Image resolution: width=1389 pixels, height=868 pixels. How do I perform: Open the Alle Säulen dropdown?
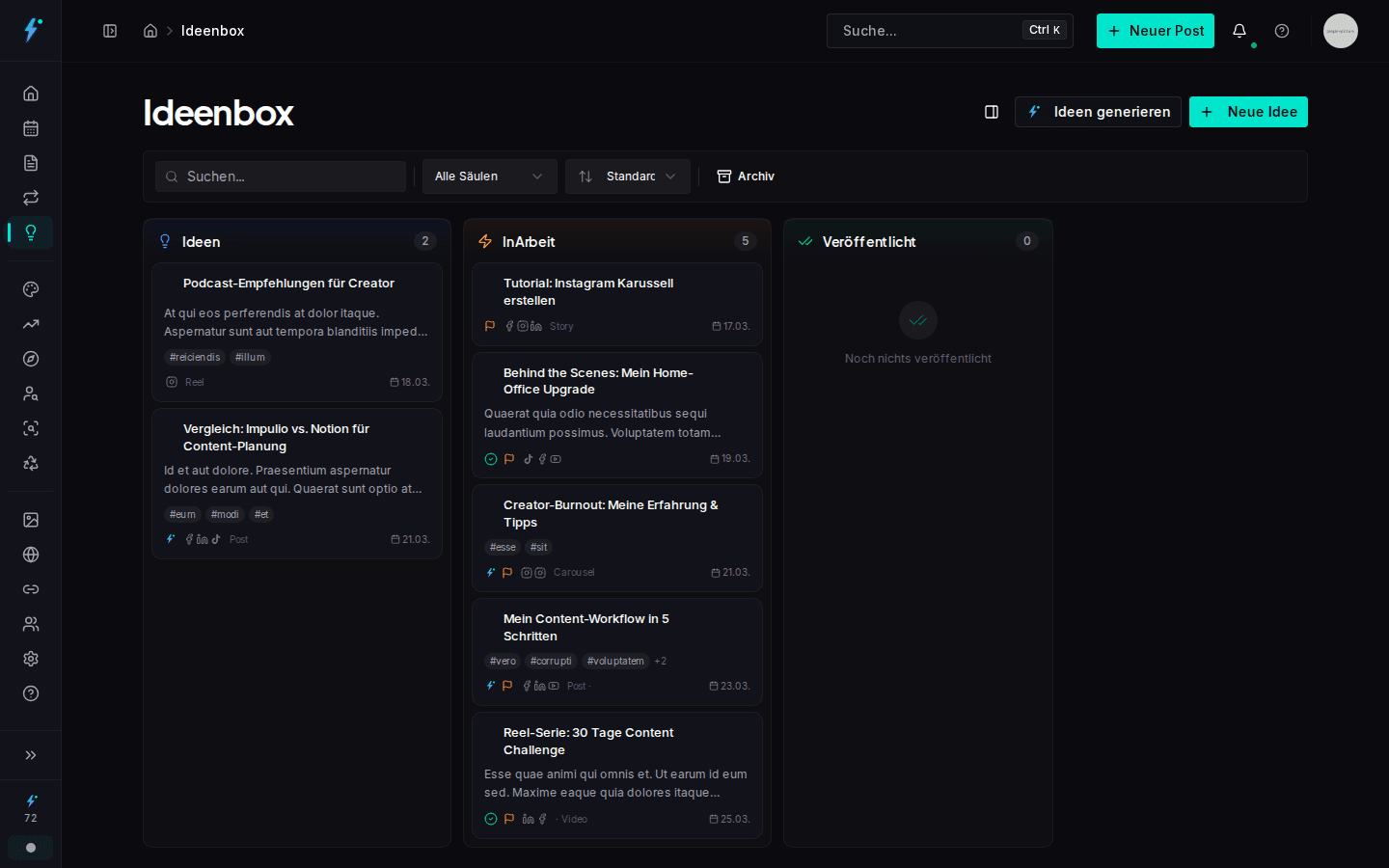[489, 176]
